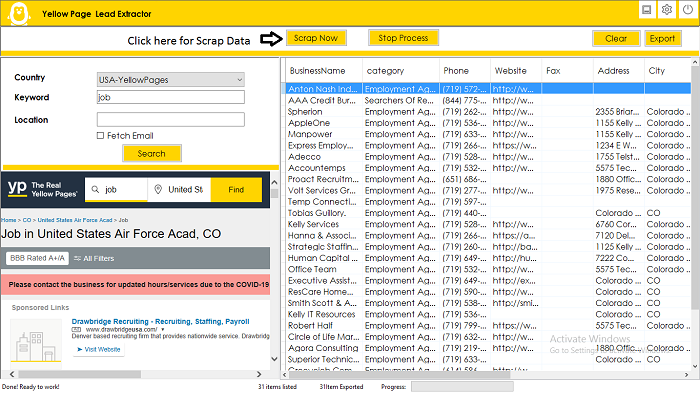Open the Visit Website link for Drawbridge
The width and height of the screenshot is (700, 393).
99,349
